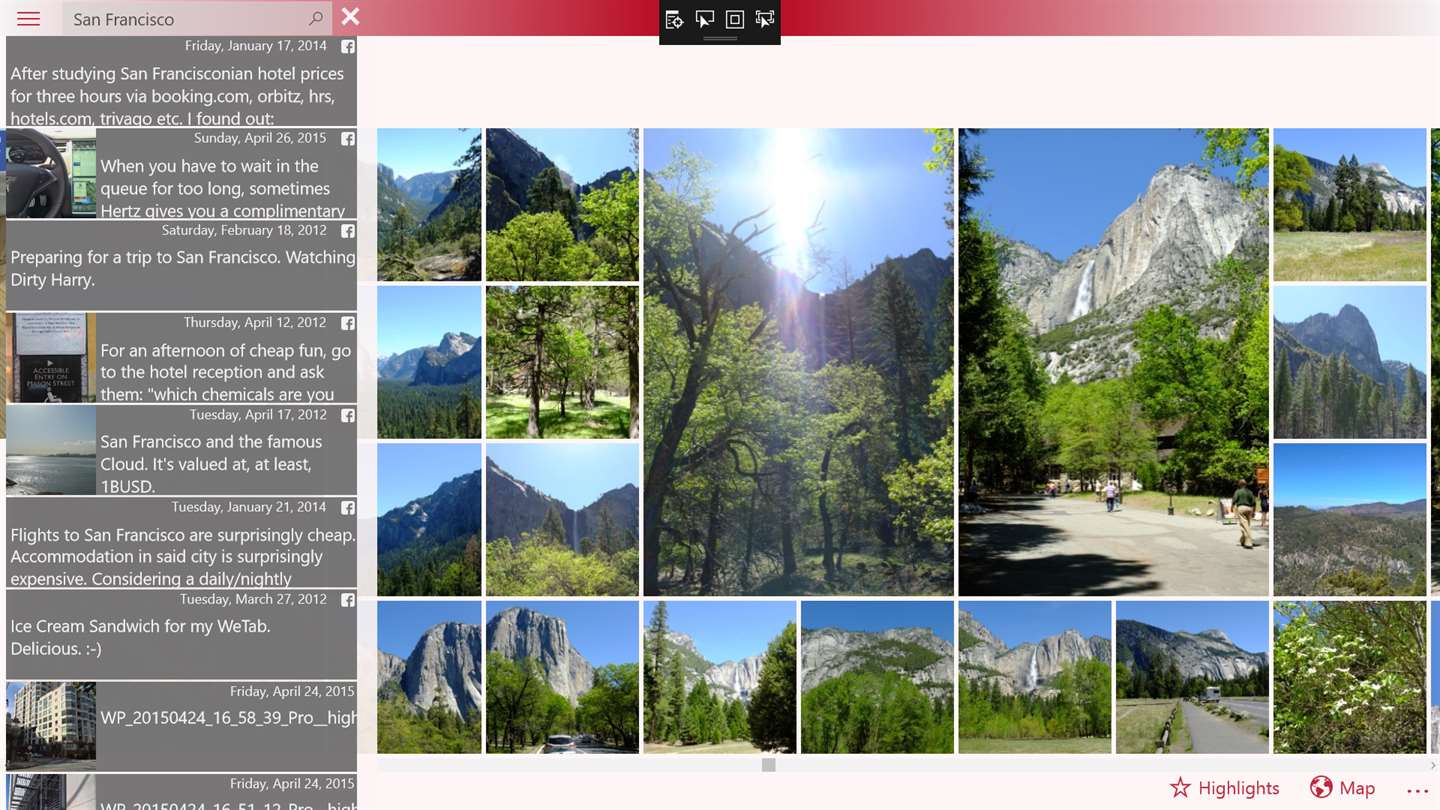The width and height of the screenshot is (1440, 810).
Task: Click Facebook icon on January 17, 2014 post
Action: click(x=348, y=47)
